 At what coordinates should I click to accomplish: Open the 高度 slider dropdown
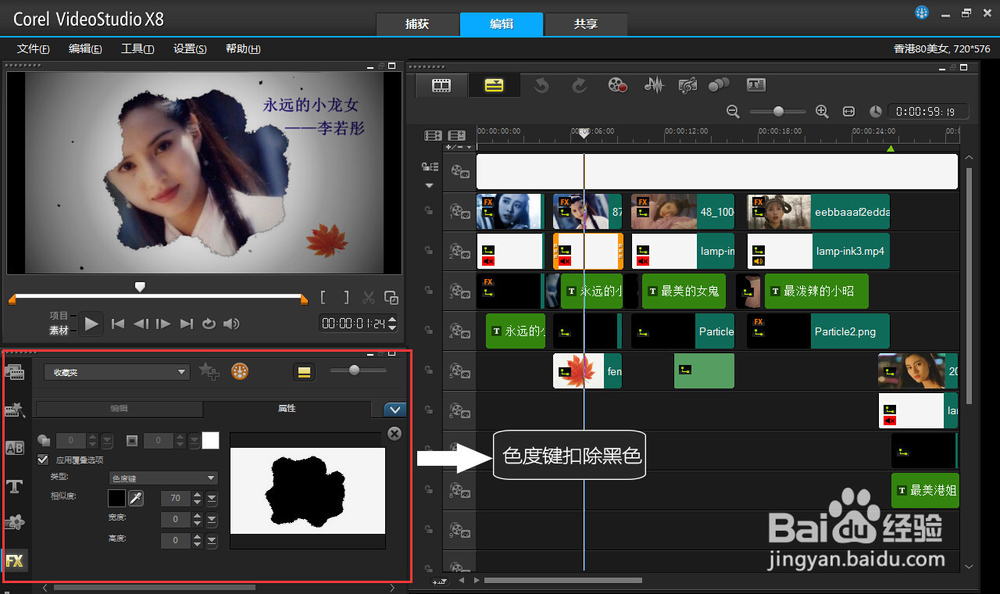(212, 541)
